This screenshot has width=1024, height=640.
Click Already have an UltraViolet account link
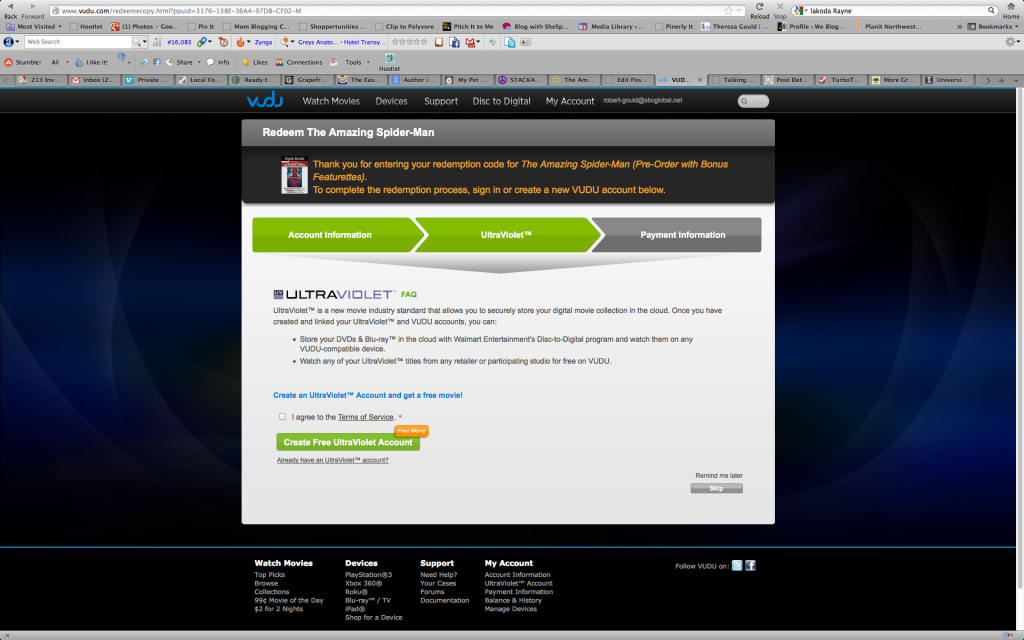[x=332, y=460]
